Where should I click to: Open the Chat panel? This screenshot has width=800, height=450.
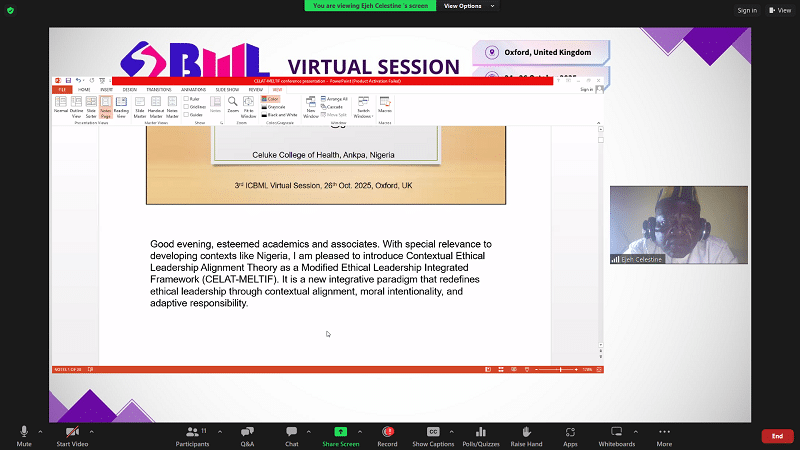292,431
